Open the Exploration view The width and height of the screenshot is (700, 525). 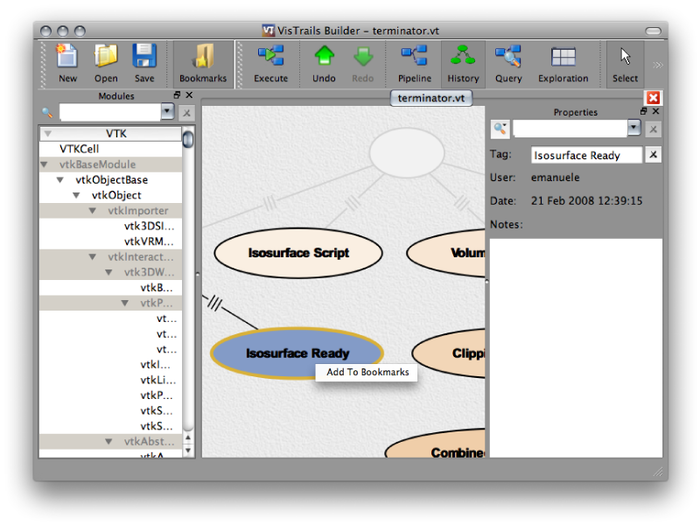(563, 62)
